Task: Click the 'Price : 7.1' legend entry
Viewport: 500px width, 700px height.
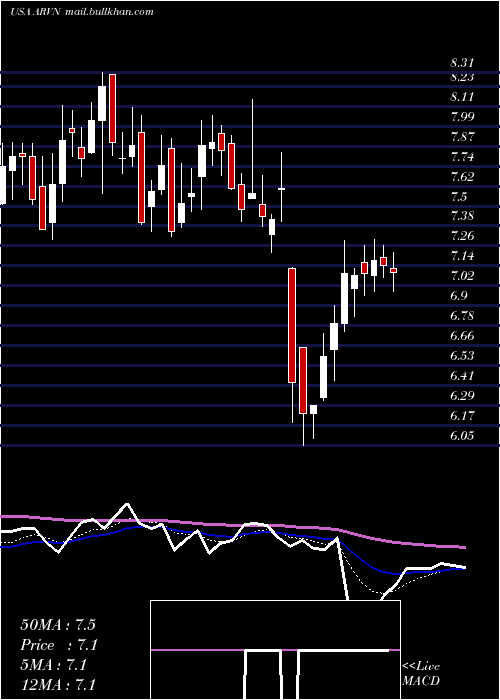Action: [59, 645]
